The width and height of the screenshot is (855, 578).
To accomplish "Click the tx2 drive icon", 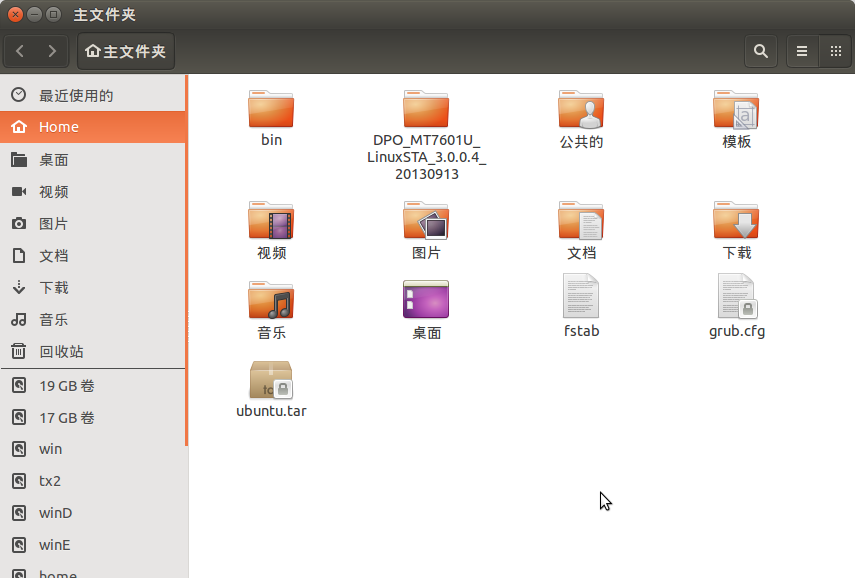I will [19, 481].
